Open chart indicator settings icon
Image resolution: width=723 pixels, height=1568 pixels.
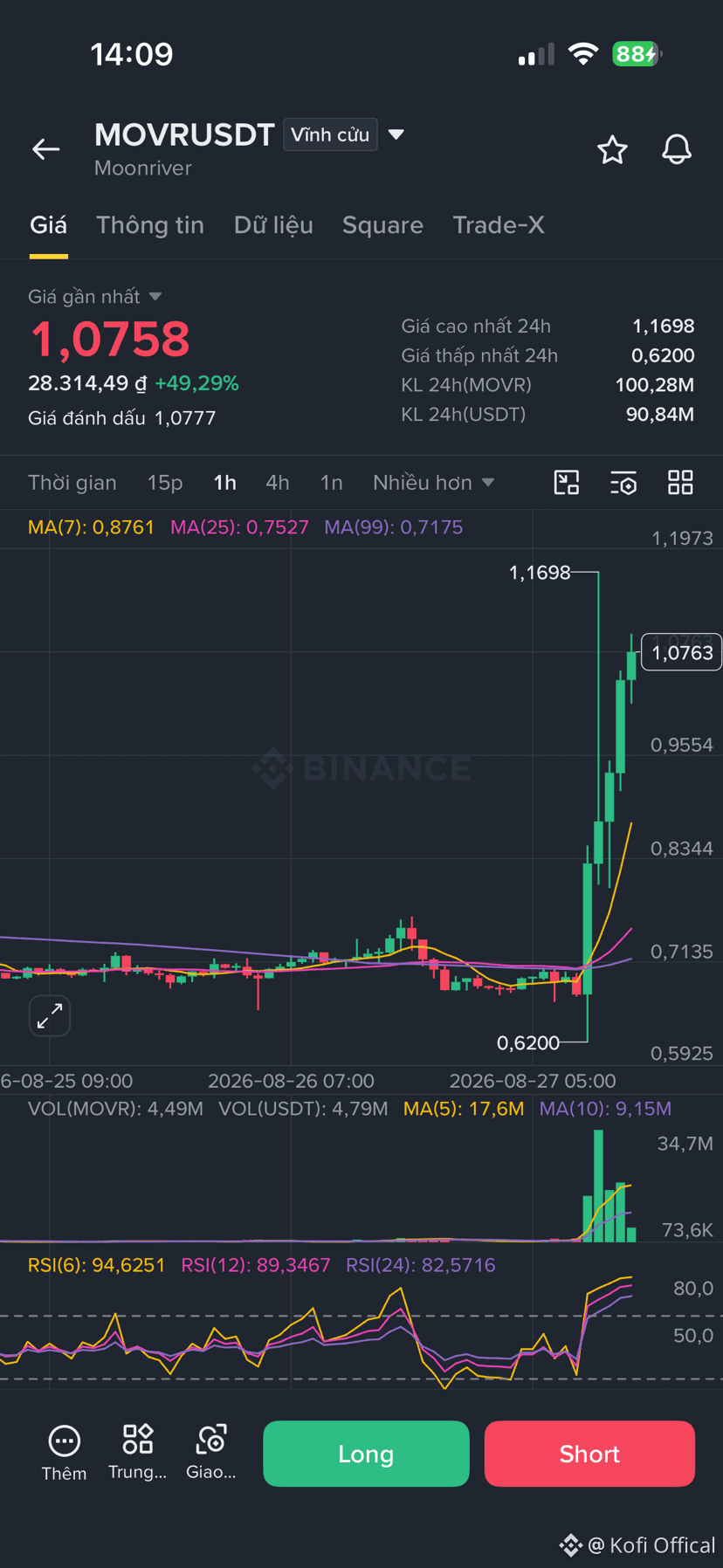(x=623, y=483)
